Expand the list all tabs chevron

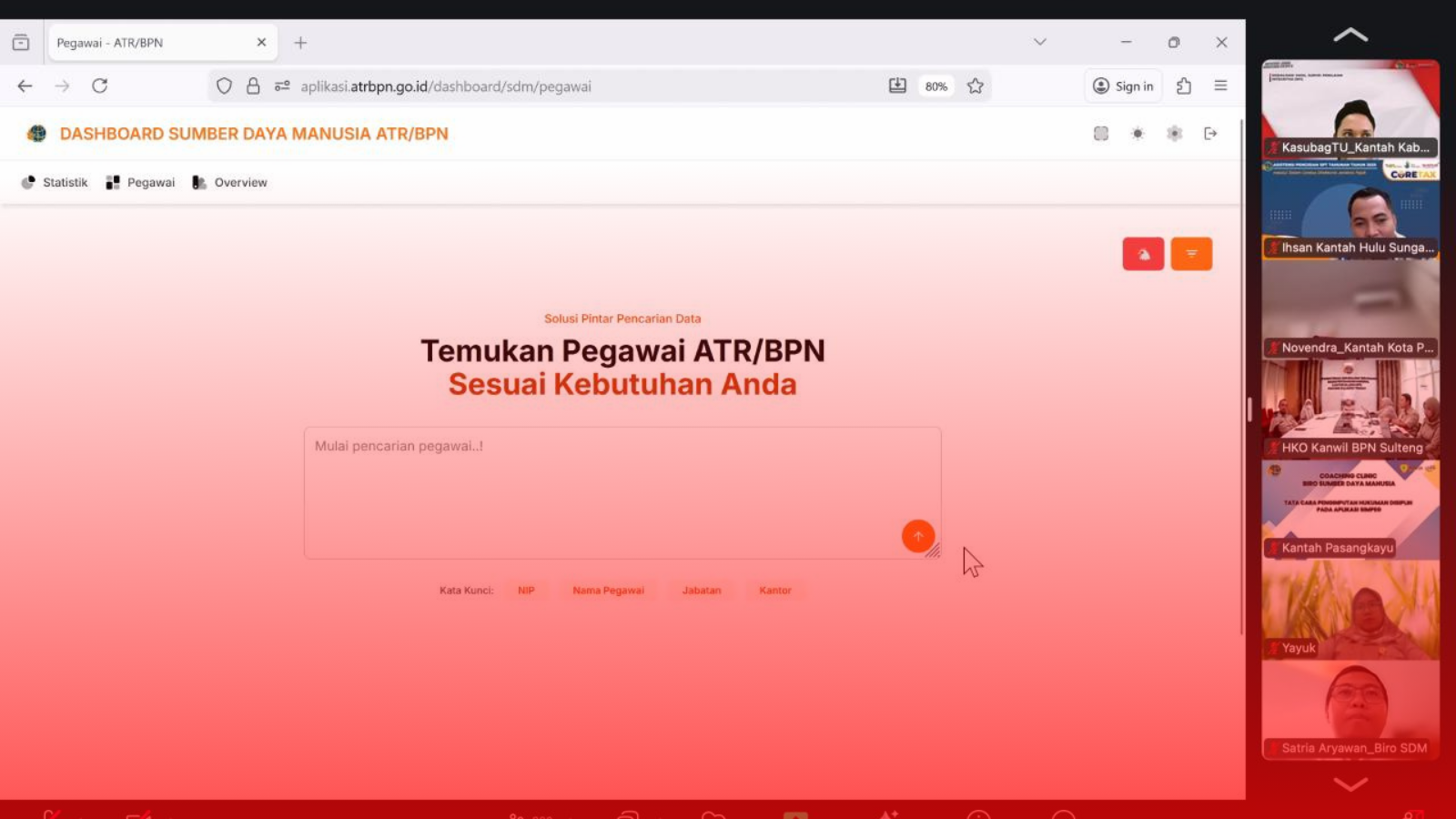click(1040, 42)
